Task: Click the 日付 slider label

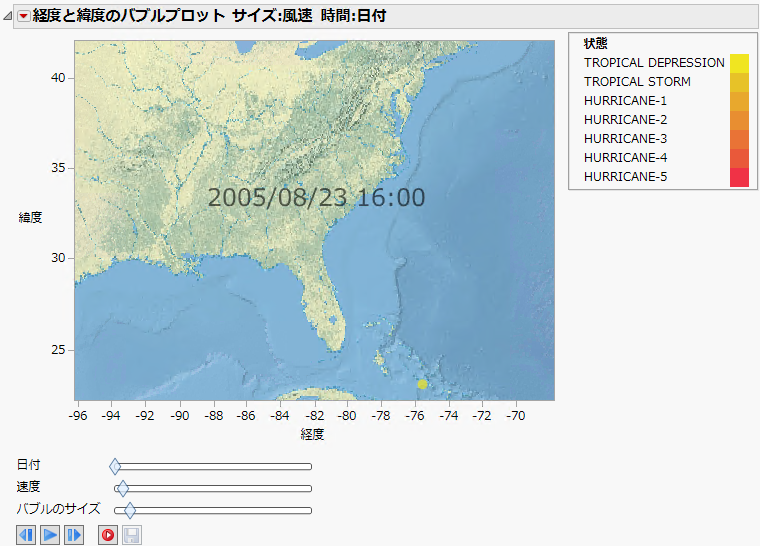Action: click(29, 465)
